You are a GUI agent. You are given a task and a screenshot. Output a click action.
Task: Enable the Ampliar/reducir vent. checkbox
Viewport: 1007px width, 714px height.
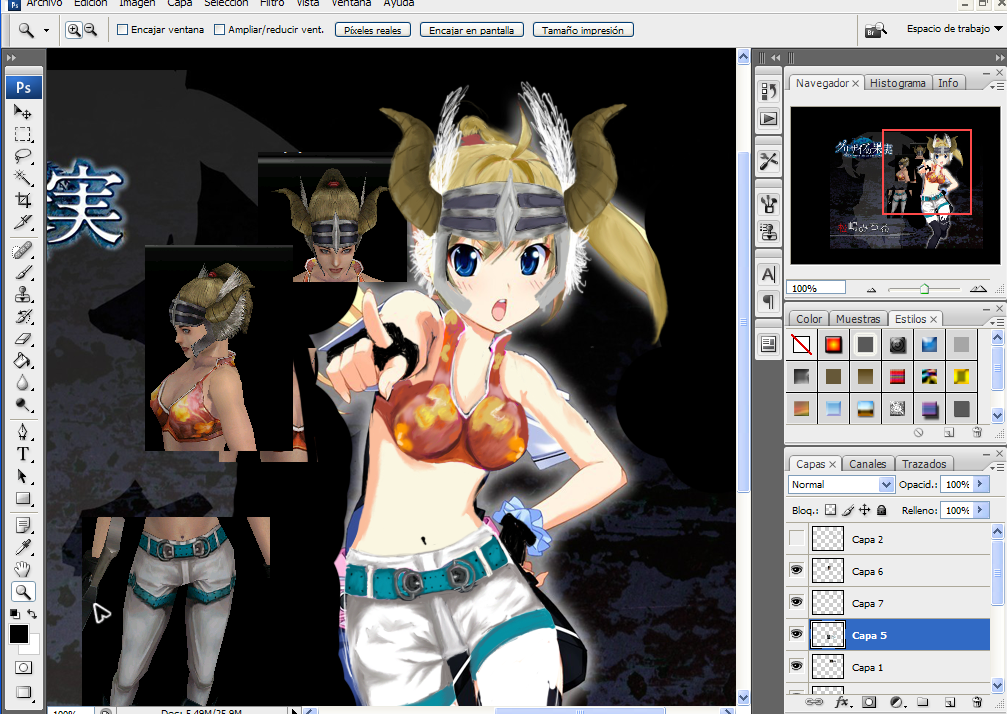220,30
